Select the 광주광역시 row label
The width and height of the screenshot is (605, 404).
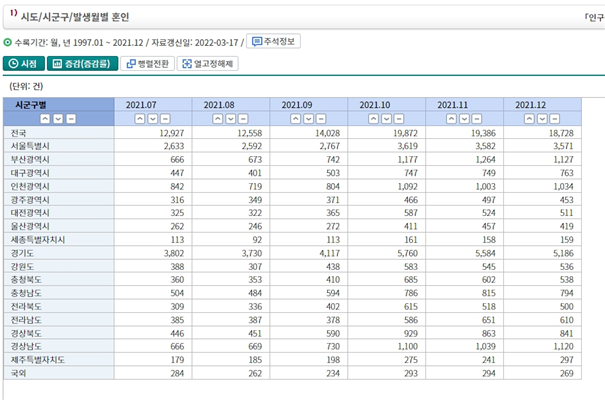(30, 200)
